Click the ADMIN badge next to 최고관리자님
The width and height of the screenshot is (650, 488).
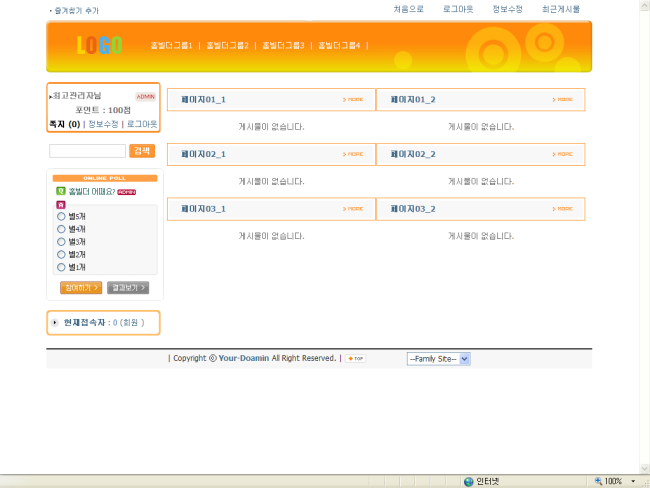coord(146,97)
